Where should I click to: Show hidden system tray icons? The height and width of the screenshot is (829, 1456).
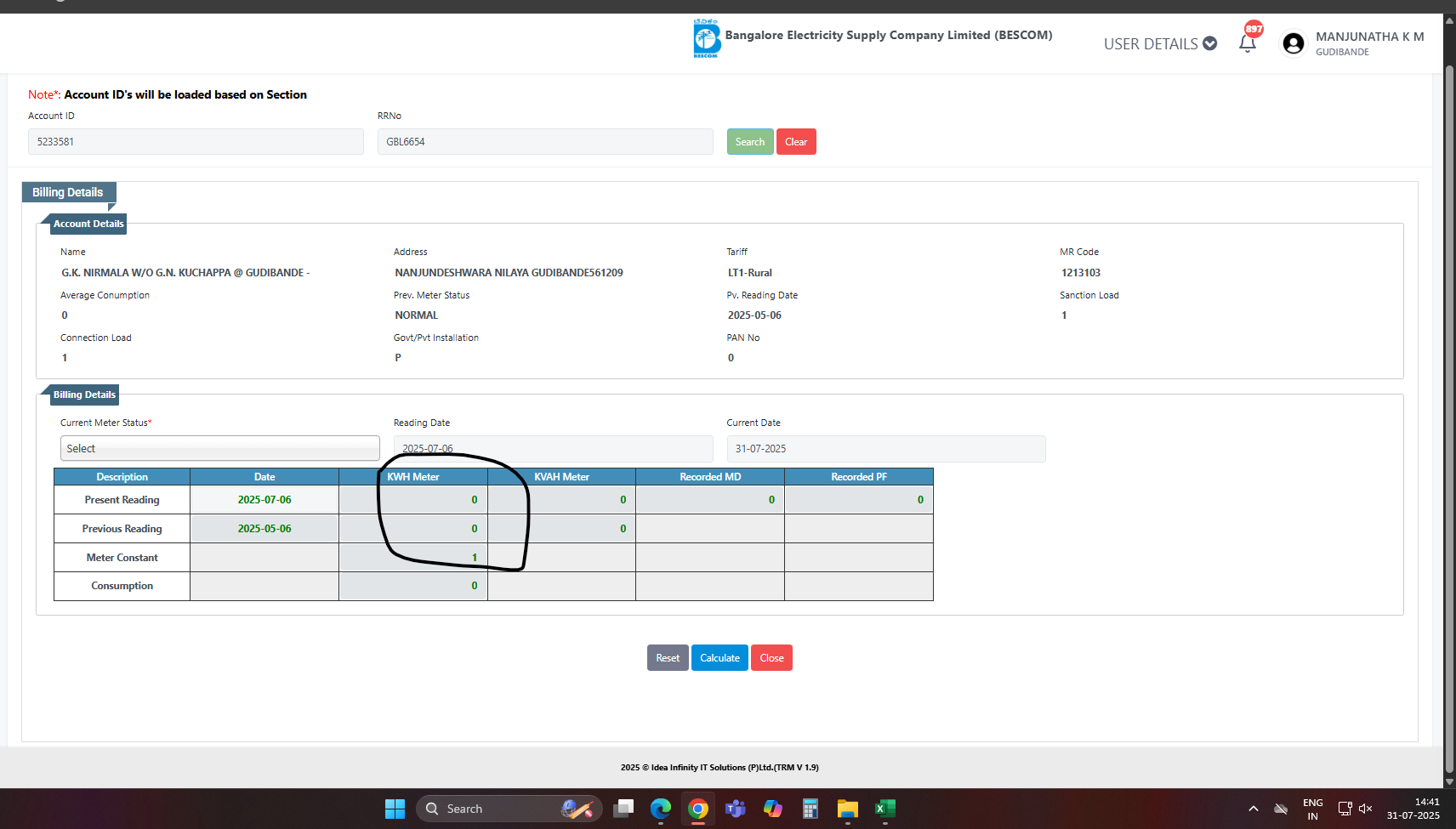coord(1253,809)
